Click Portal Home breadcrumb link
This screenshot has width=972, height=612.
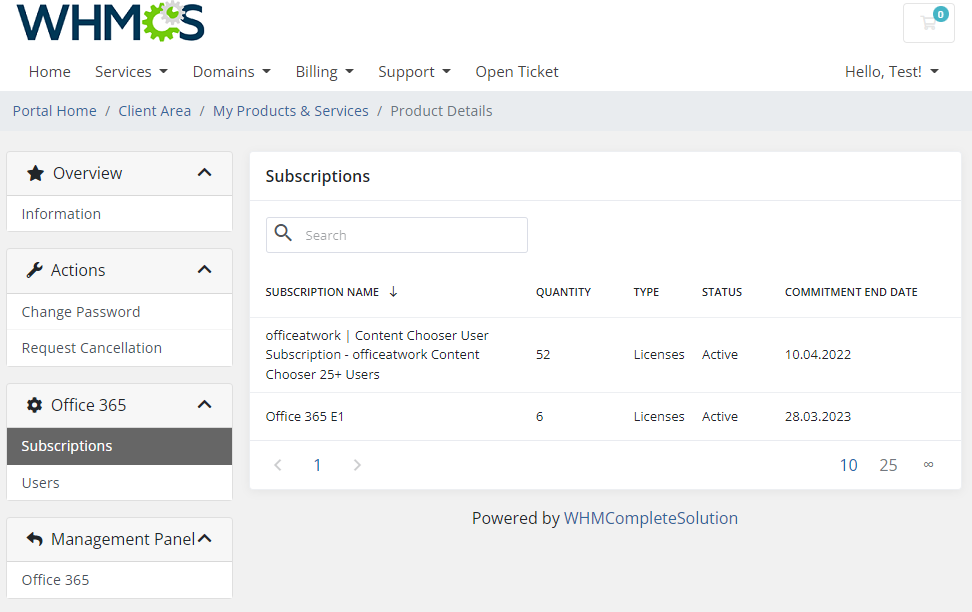pos(55,111)
